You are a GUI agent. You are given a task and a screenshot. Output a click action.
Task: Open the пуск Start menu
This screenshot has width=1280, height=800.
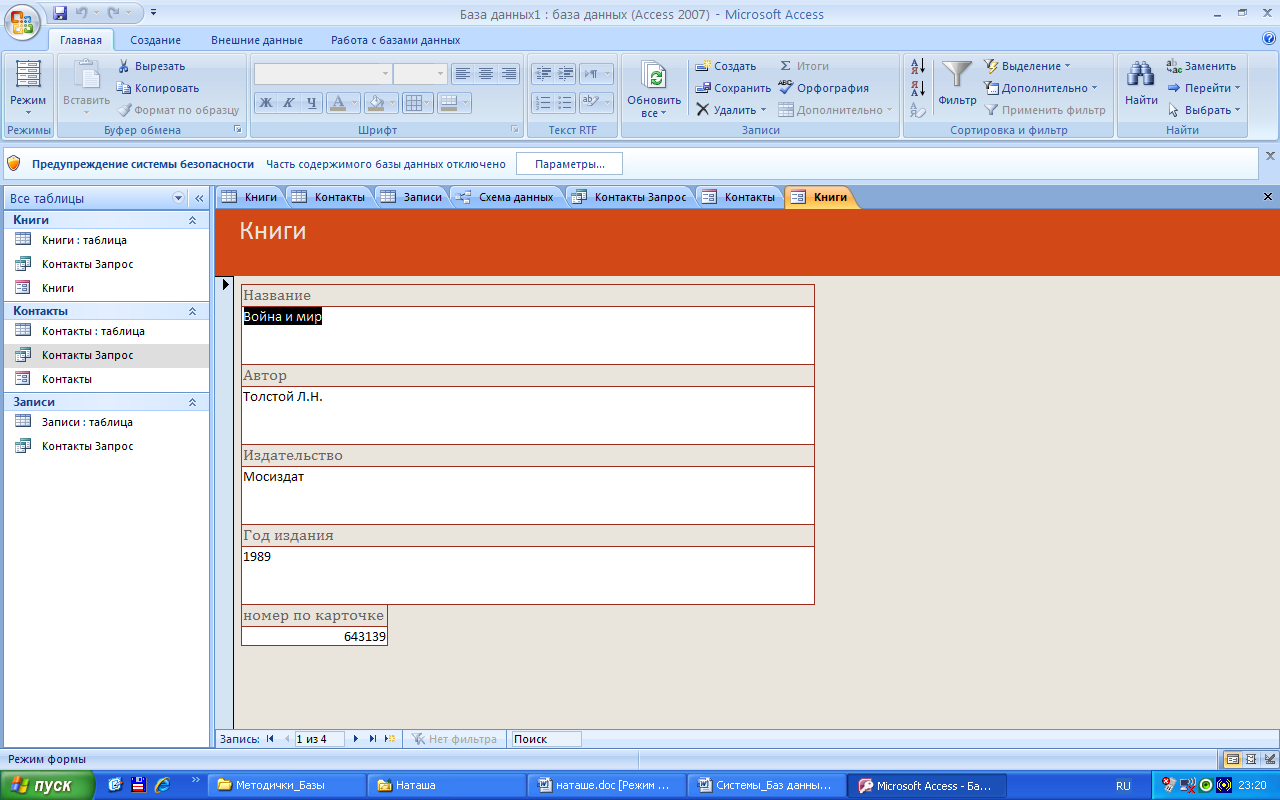point(47,785)
